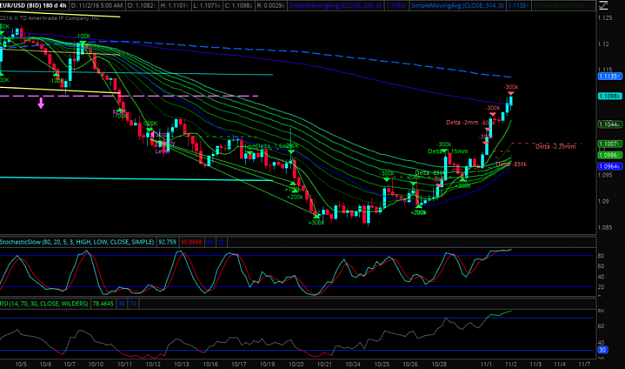
Task: Click the blue 1.1135 price axis bubble
Action: coord(609,76)
